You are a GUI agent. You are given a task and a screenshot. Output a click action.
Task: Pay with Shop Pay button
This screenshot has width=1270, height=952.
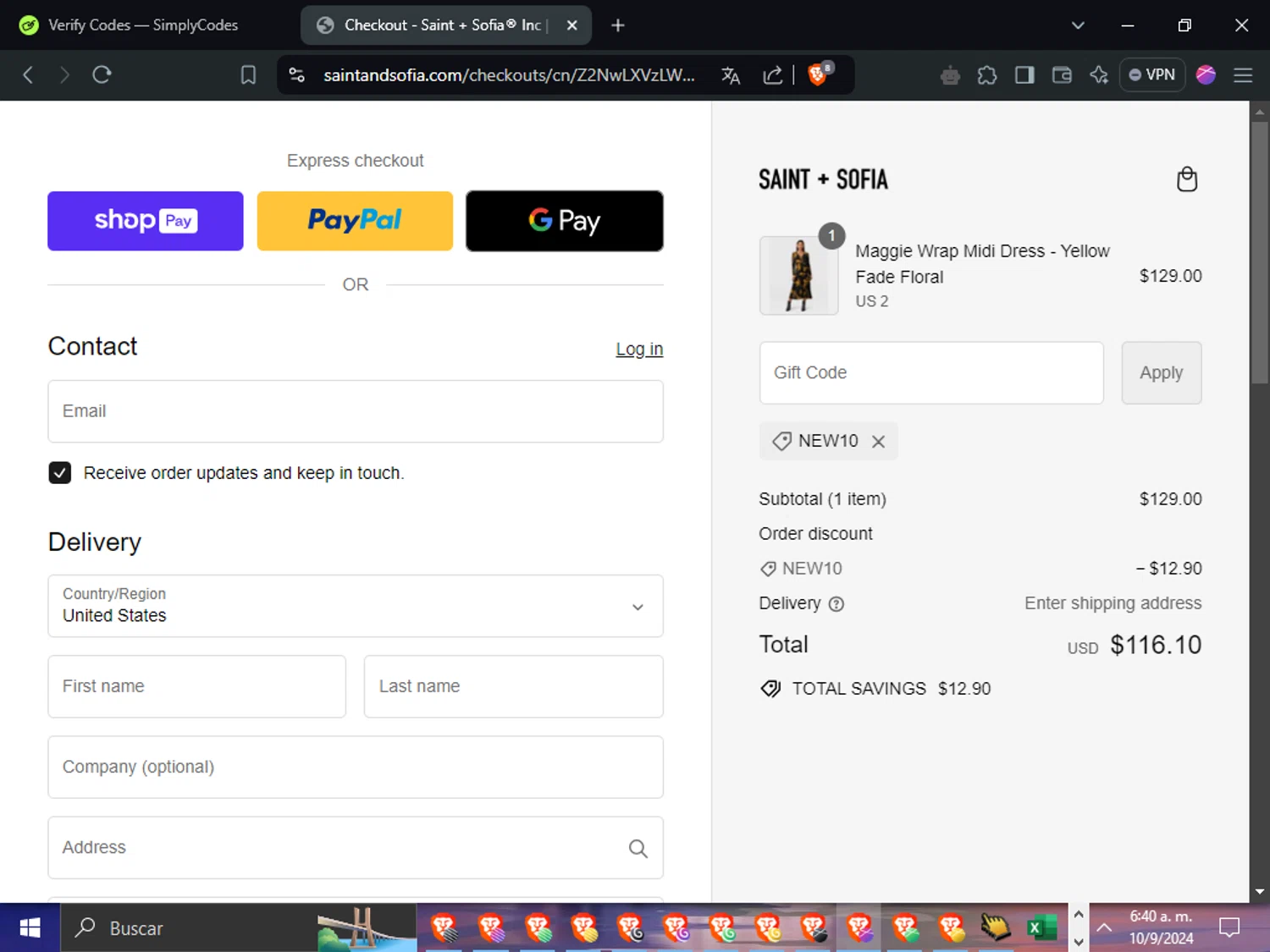(x=146, y=221)
